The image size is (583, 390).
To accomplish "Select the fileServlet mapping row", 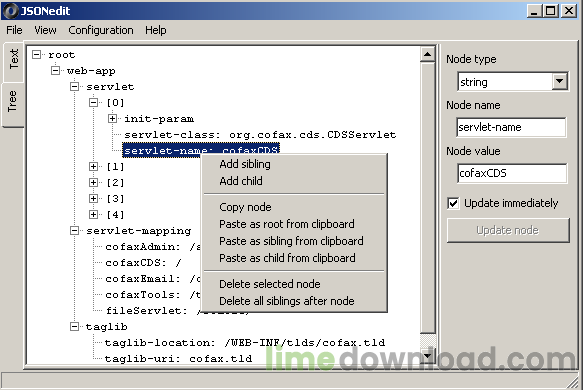I will tap(153, 311).
